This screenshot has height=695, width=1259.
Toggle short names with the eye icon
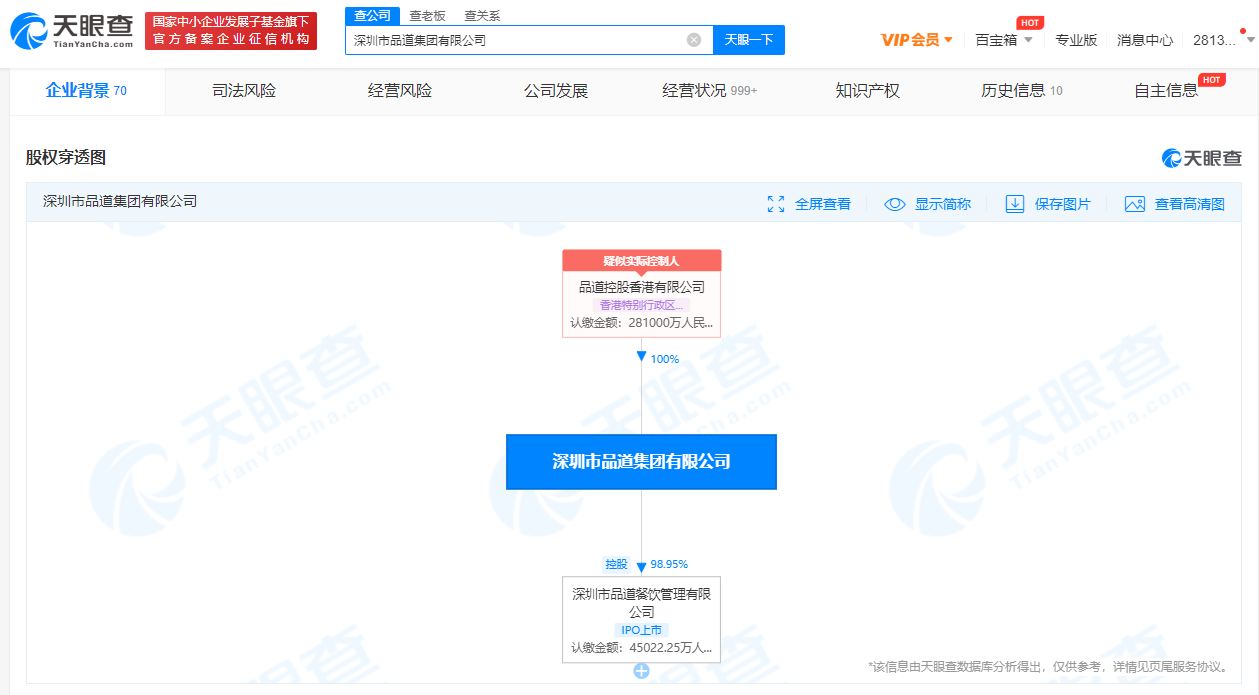point(895,204)
